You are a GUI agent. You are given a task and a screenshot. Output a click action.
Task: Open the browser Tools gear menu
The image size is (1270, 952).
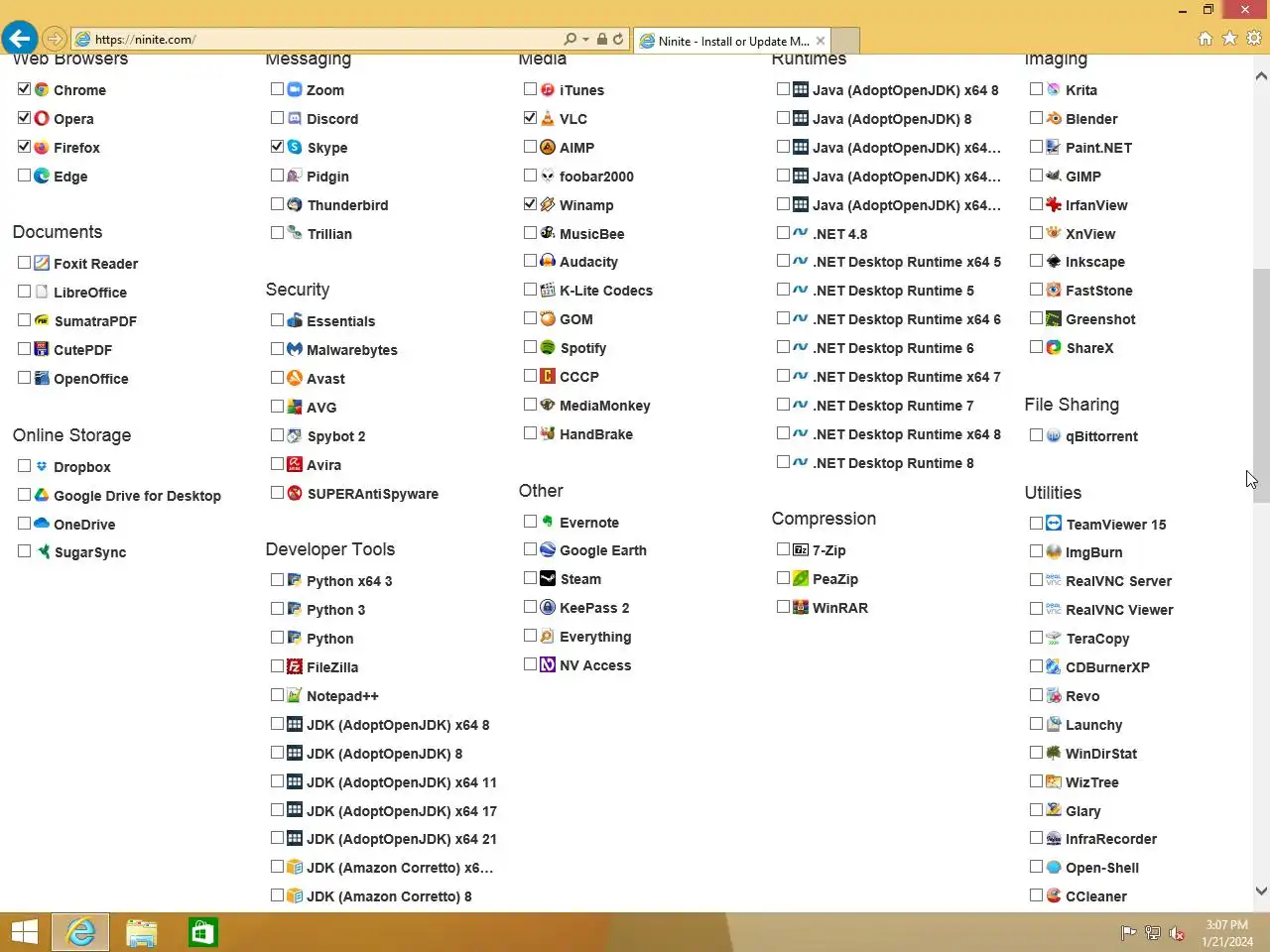(1253, 39)
